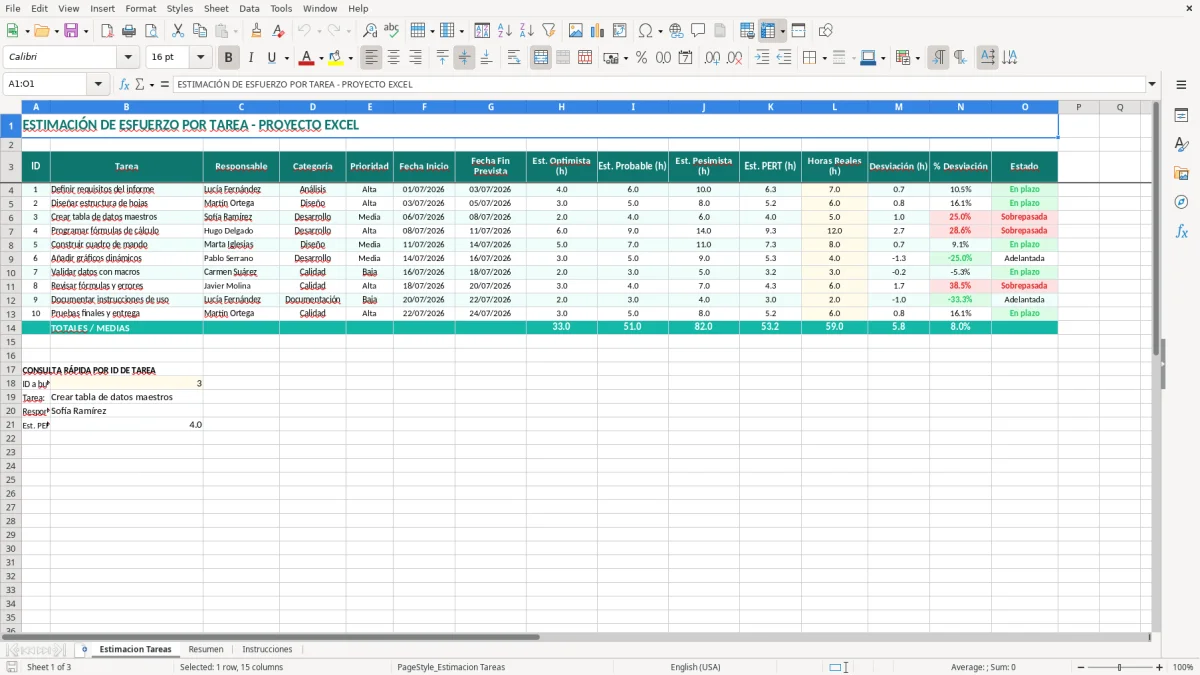Click the Name Box field
Viewport: 1200px width, 675px height.
47,84
